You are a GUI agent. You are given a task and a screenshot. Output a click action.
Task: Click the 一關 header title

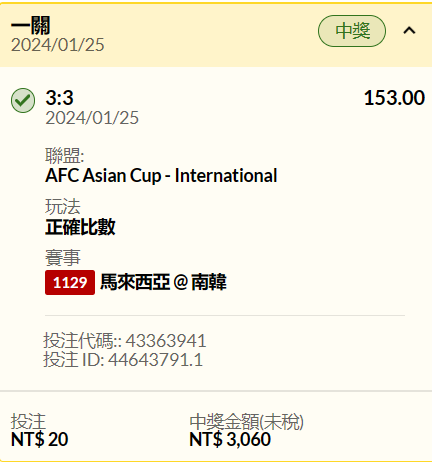30,25
